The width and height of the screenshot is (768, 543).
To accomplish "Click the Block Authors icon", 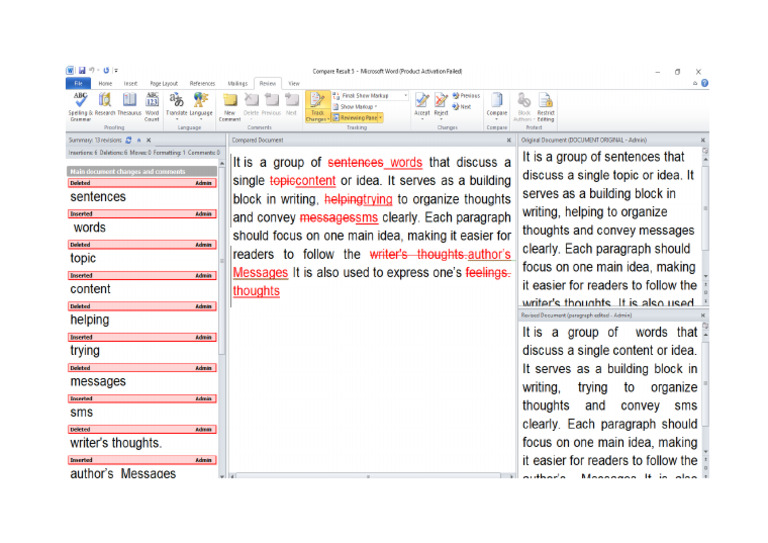I will [x=524, y=106].
